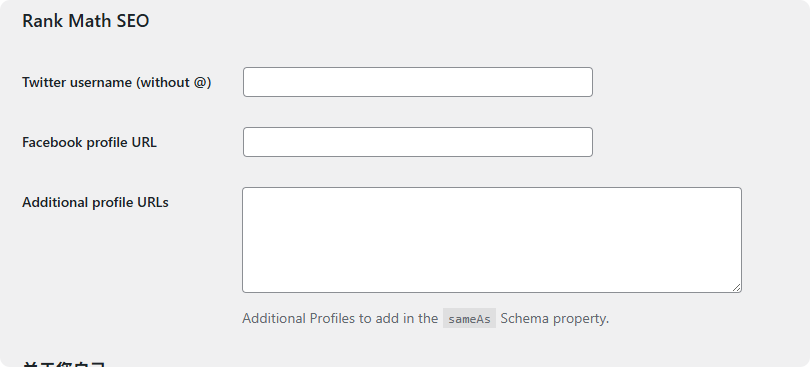Click the word 'Rank' in the heading
The height and width of the screenshot is (367, 810).
tap(43, 21)
